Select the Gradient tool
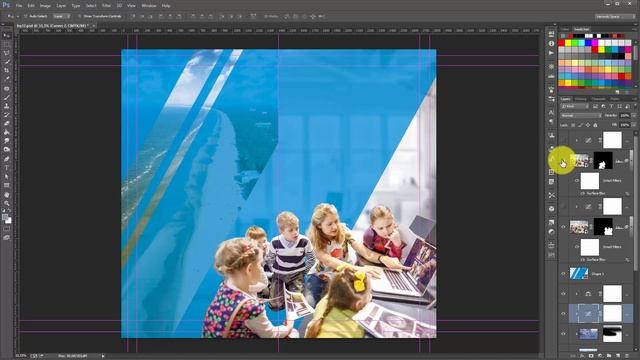The image size is (640, 360). point(7,132)
